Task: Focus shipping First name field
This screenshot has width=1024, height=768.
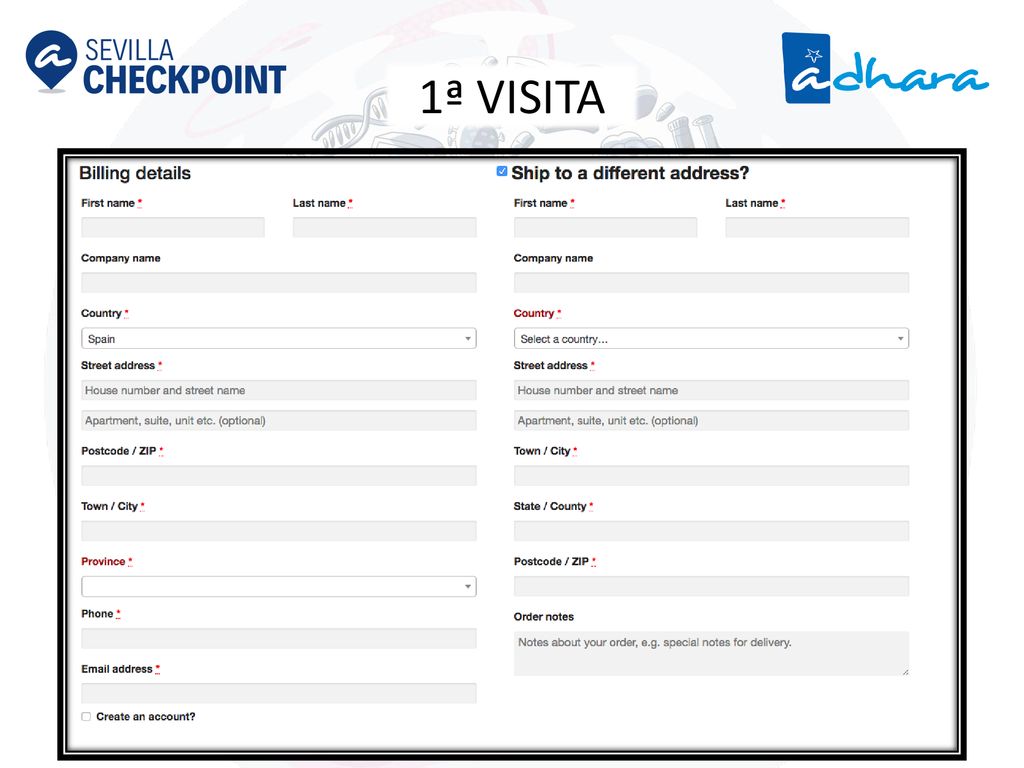Action: point(605,227)
